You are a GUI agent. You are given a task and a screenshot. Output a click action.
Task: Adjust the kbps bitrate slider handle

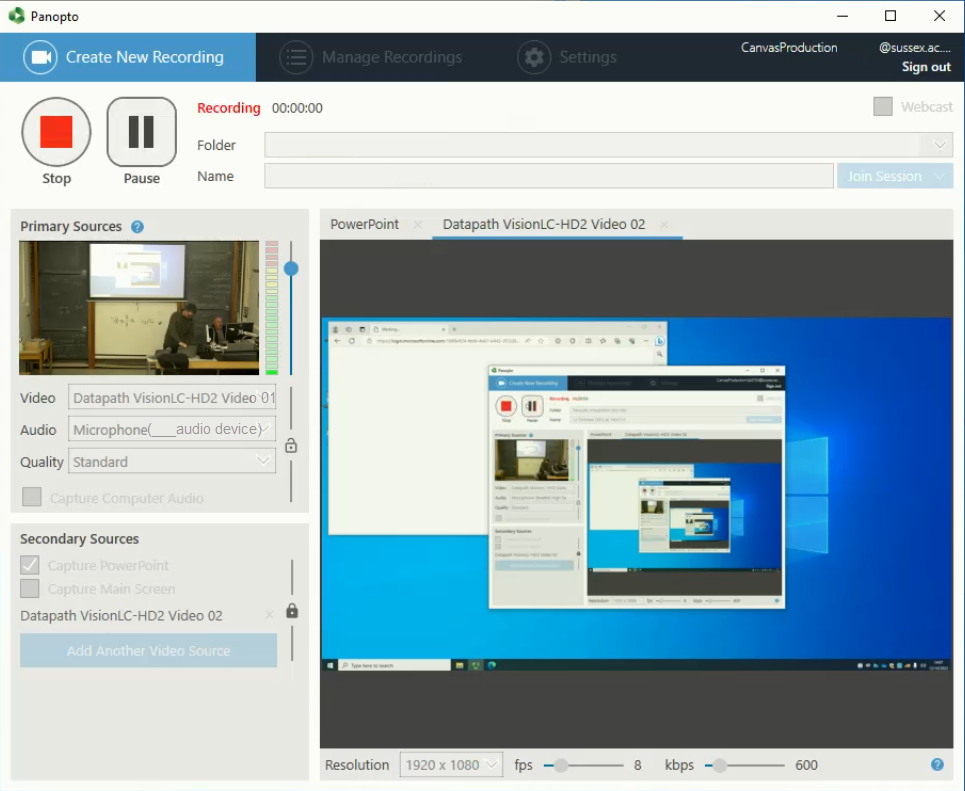pos(719,765)
